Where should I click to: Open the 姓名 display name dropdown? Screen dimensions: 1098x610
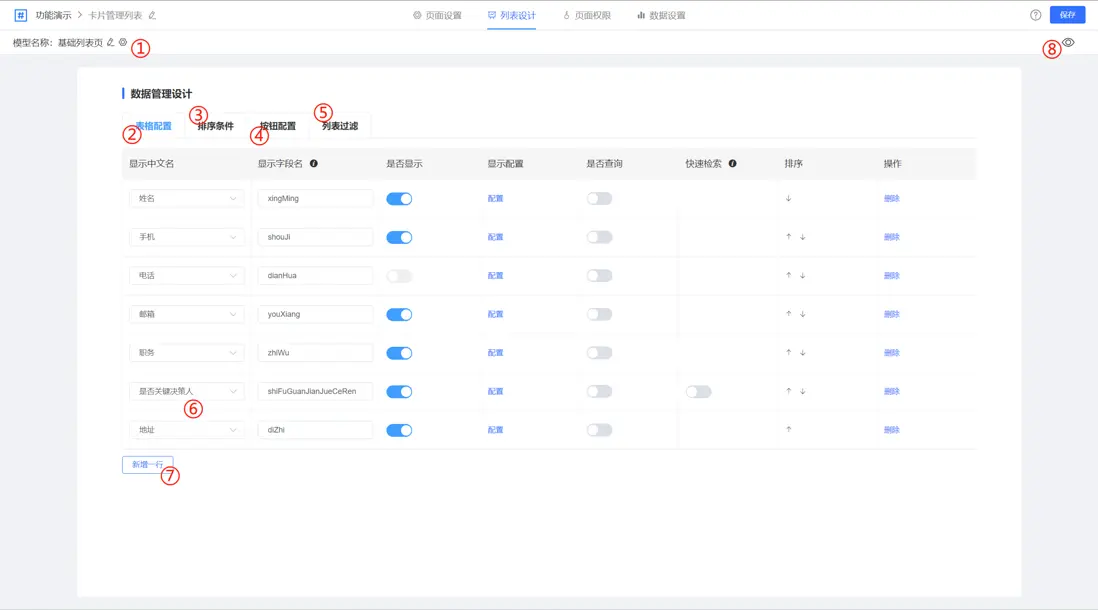(x=186, y=198)
